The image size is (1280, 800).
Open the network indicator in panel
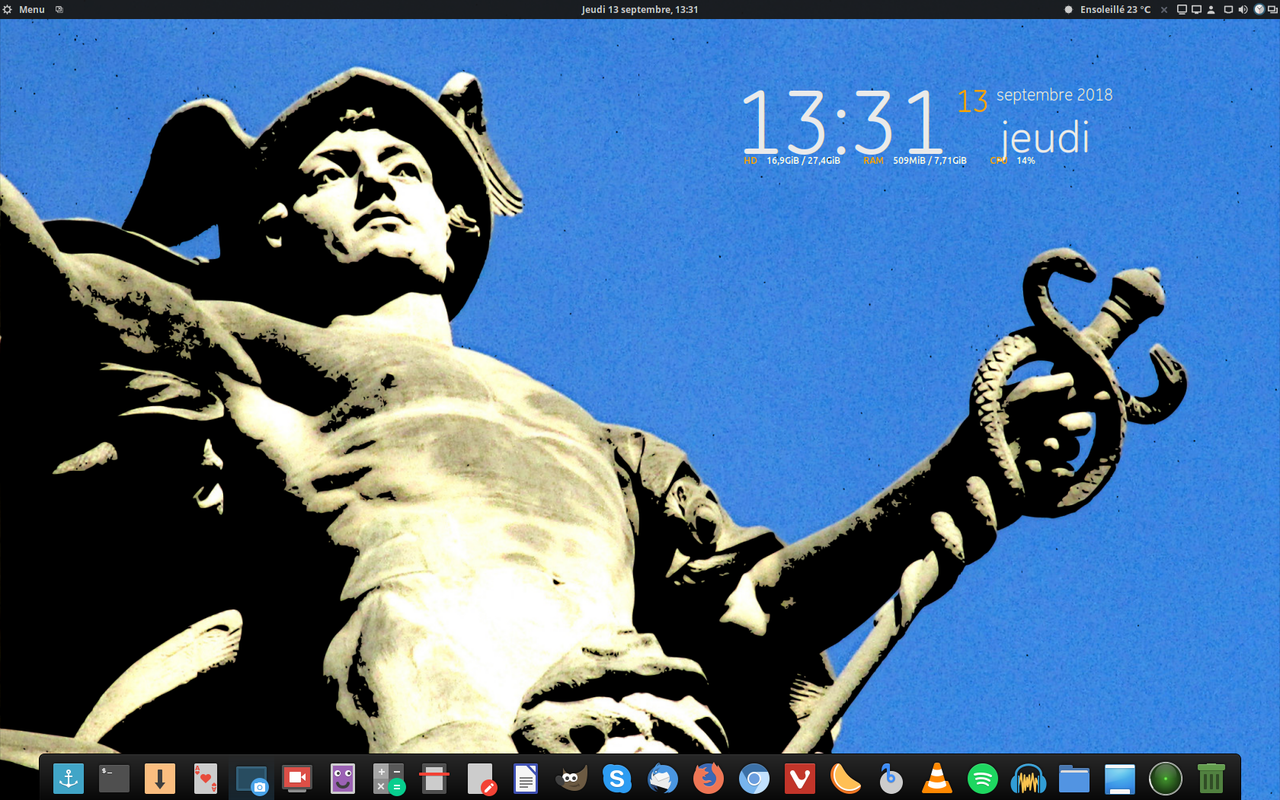[x=1228, y=9]
